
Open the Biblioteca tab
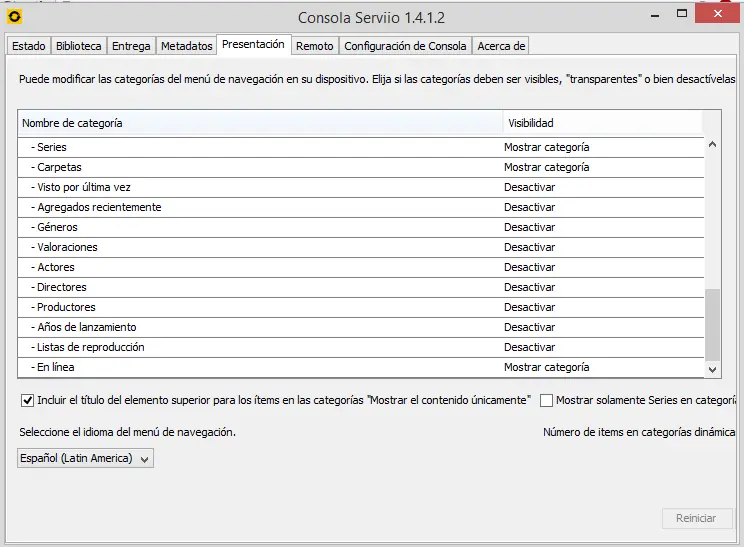pos(78,46)
